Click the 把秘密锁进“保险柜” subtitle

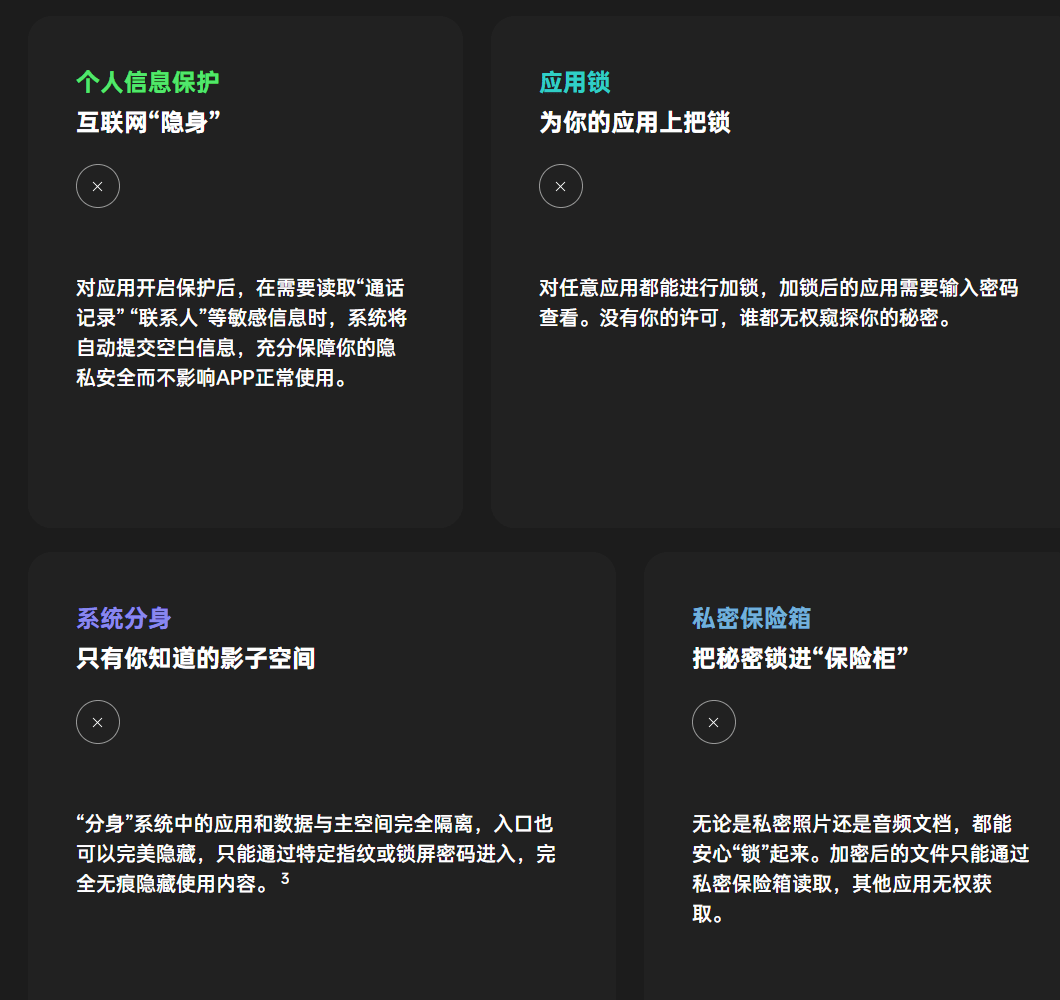click(x=800, y=658)
